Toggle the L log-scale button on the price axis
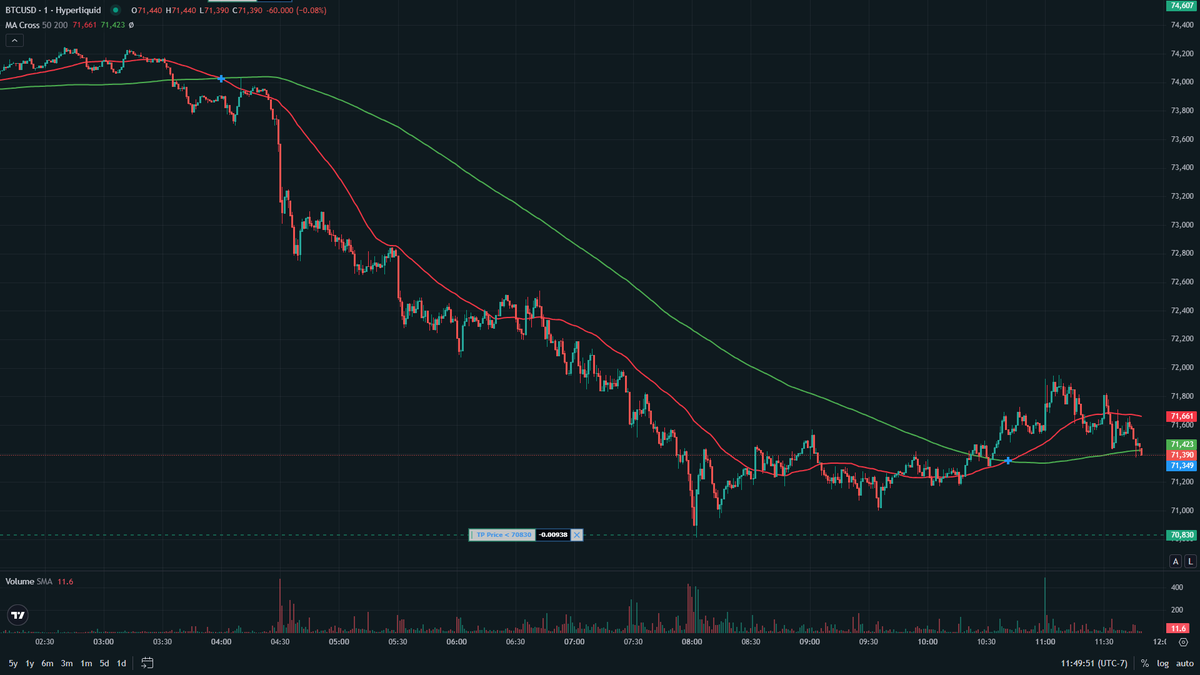This screenshot has height=675, width=1200. pyautogui.click(x=1189, y=562)
